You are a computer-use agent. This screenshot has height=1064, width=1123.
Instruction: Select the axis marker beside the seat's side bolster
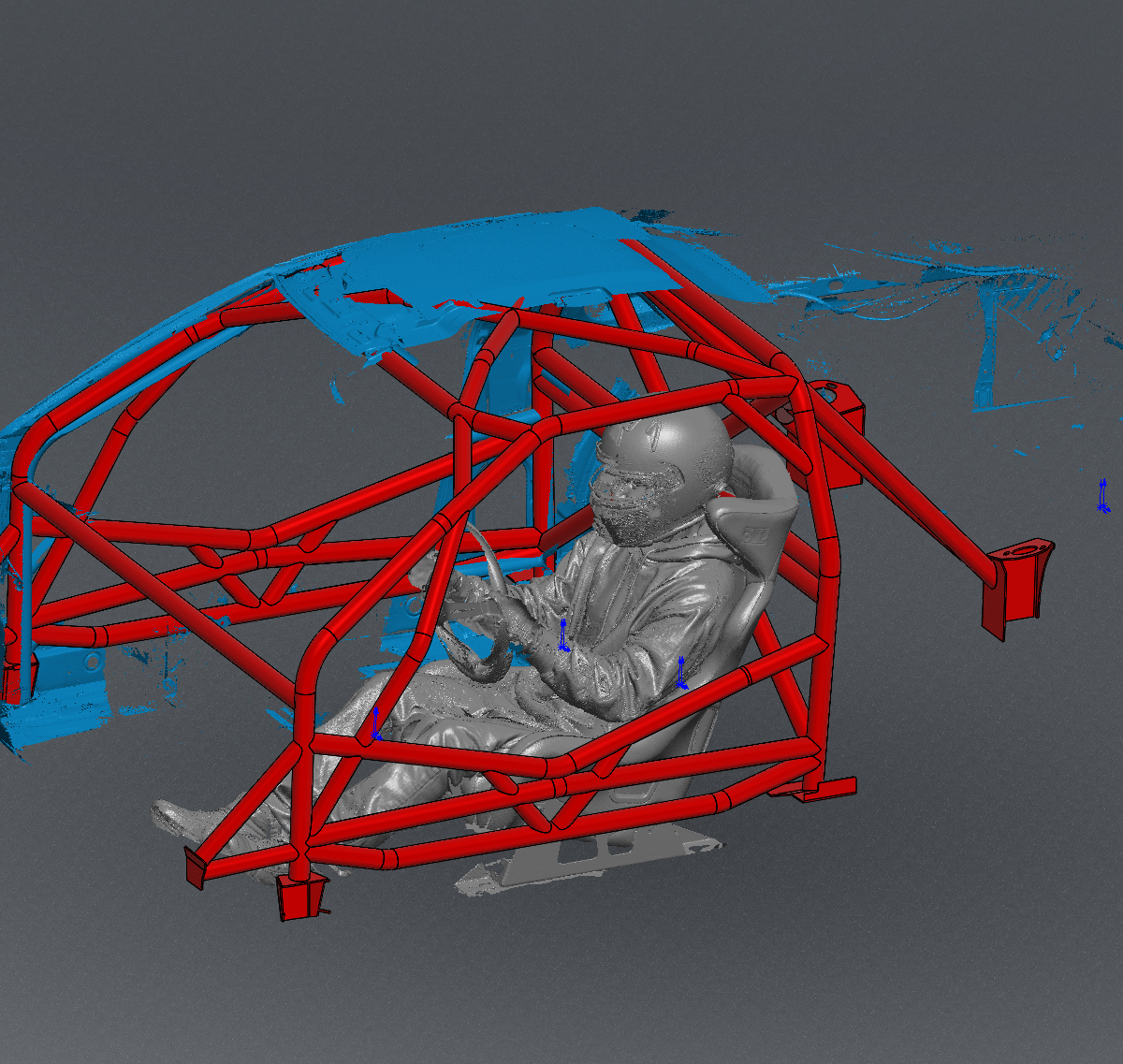[x=681, y=674]
